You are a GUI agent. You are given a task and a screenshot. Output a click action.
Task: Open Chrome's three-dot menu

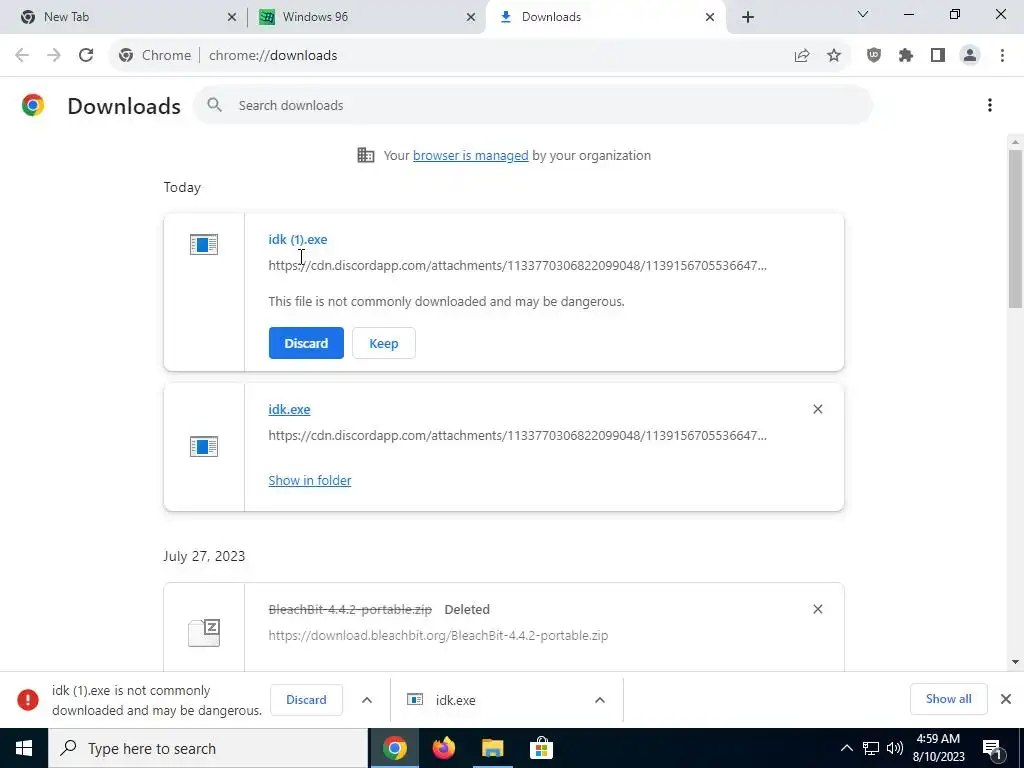[1002, 56]
